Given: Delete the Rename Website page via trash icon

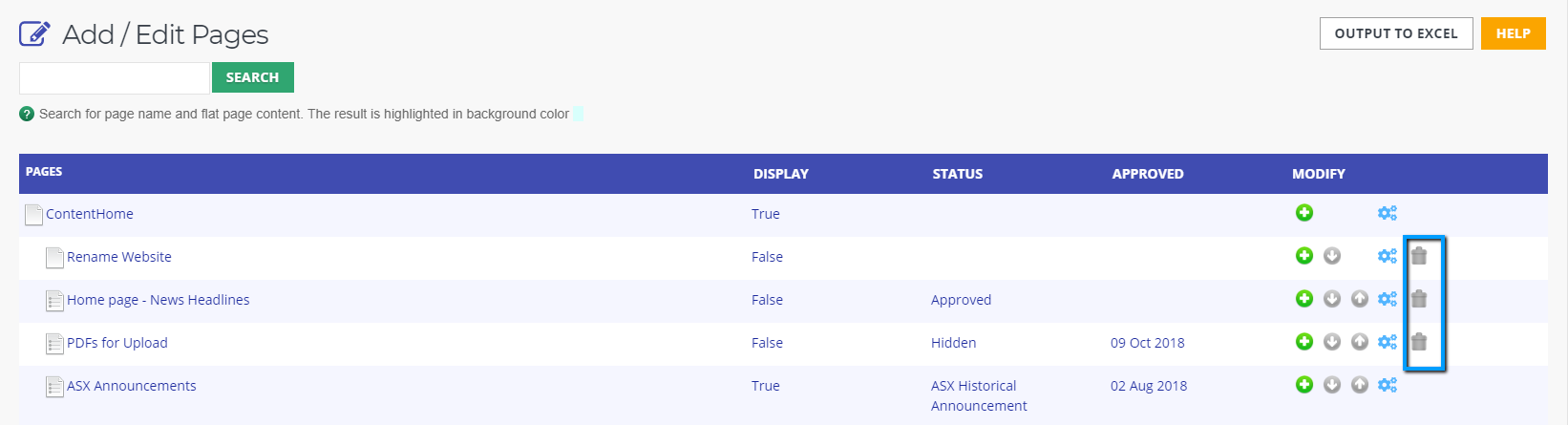Looking at the screenshot, I should (1419, 256).
